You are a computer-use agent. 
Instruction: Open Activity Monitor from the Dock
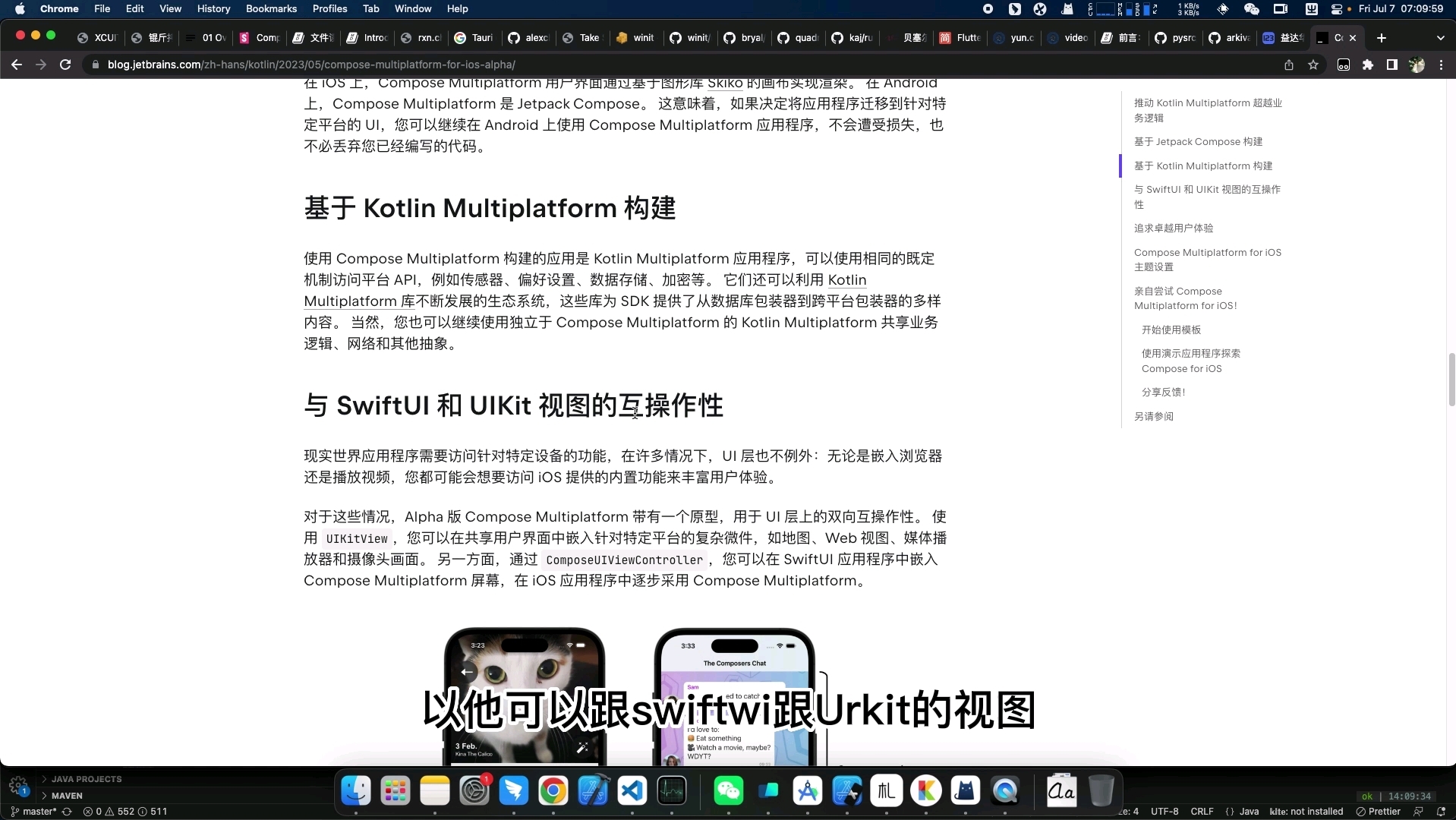click(672, 791)
